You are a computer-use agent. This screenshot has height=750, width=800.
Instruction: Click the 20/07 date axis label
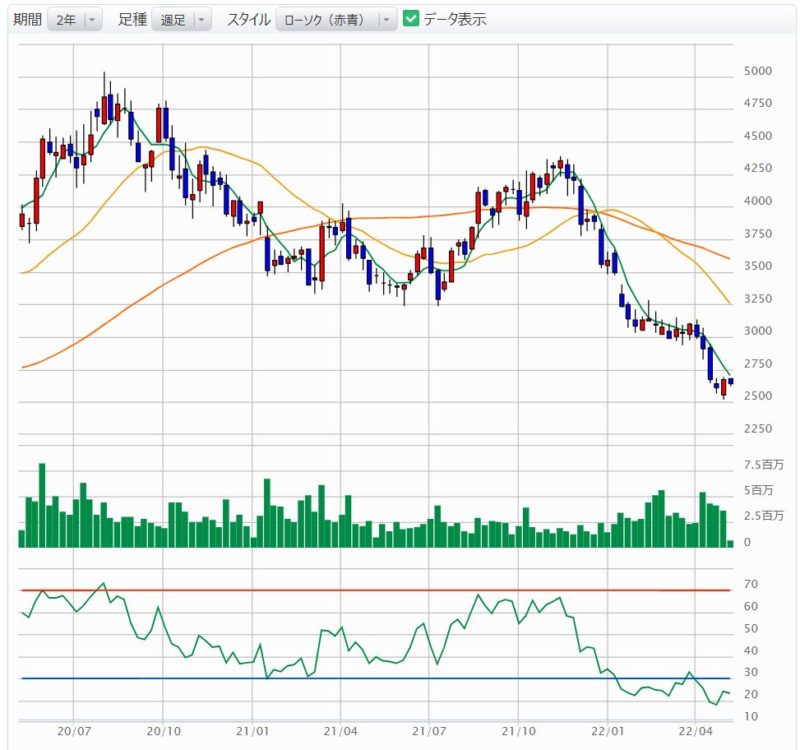pyautogui.click(x=74, y=731)
